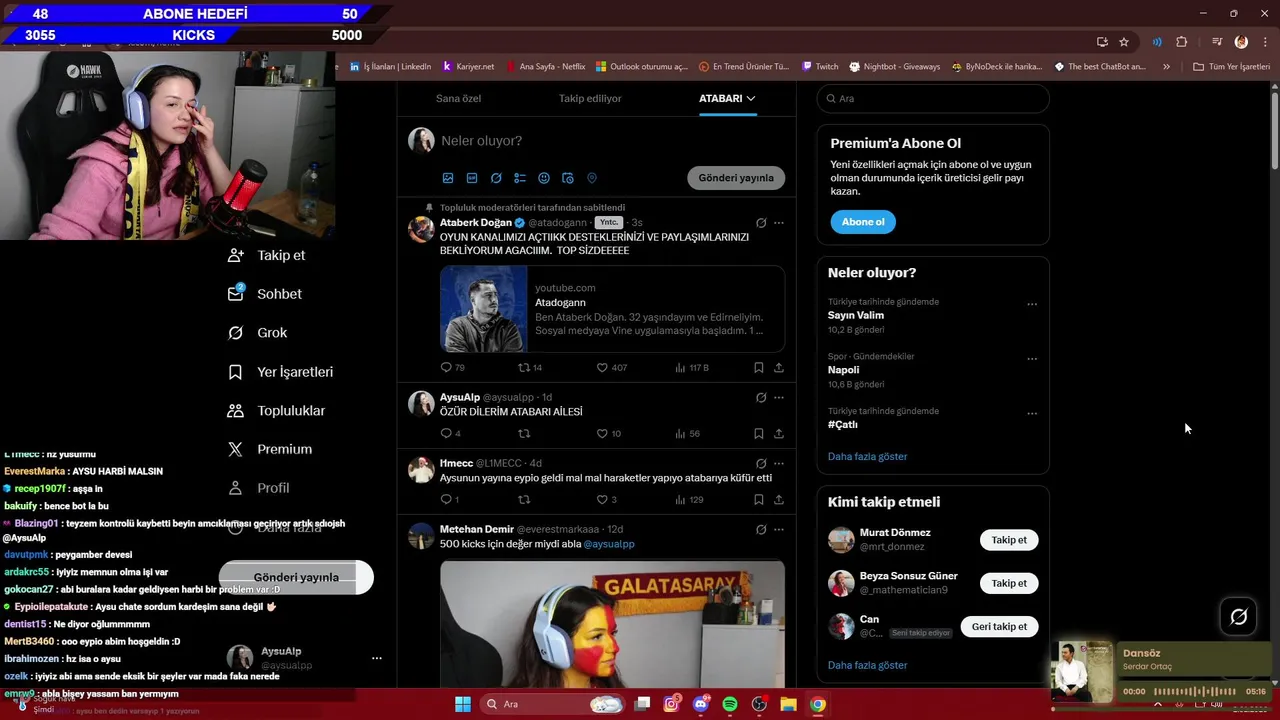Bookmark the l1mecc post
The image size is (1280, 720).
pos(759,499)
